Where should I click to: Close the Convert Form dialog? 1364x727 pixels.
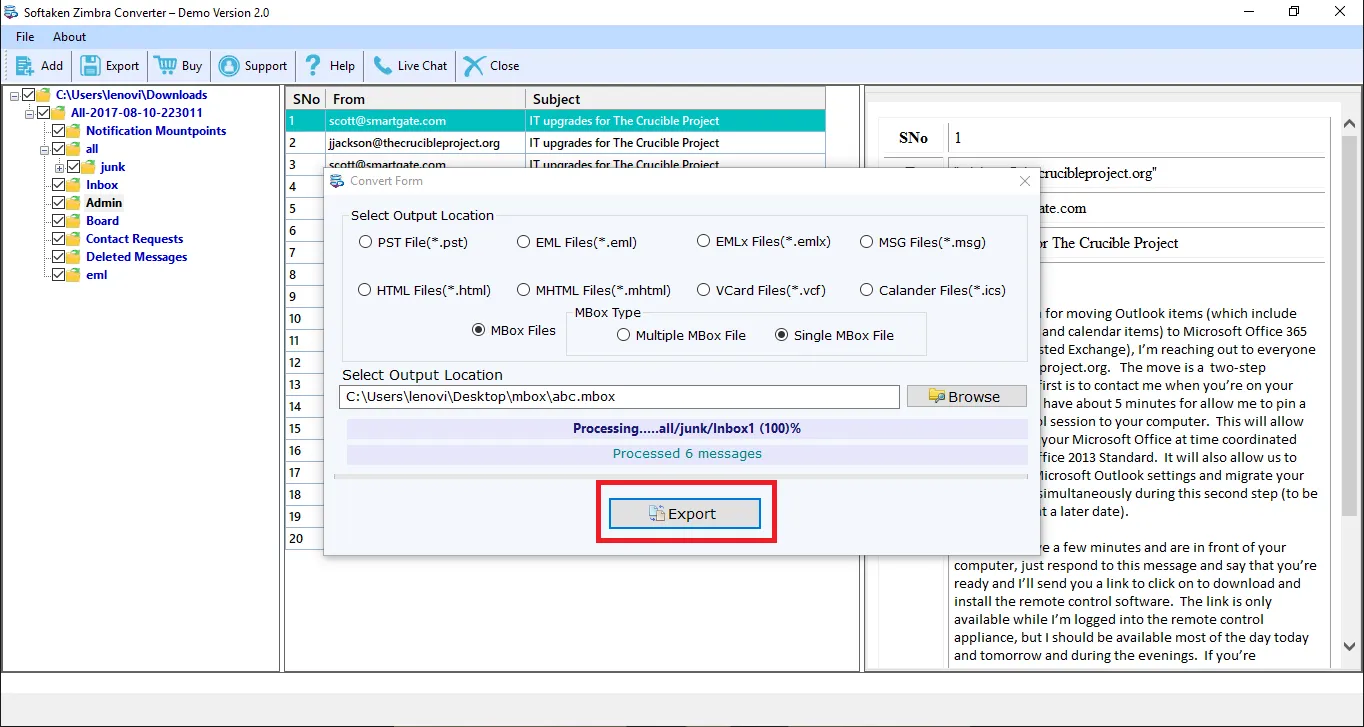pos(1024,181)
